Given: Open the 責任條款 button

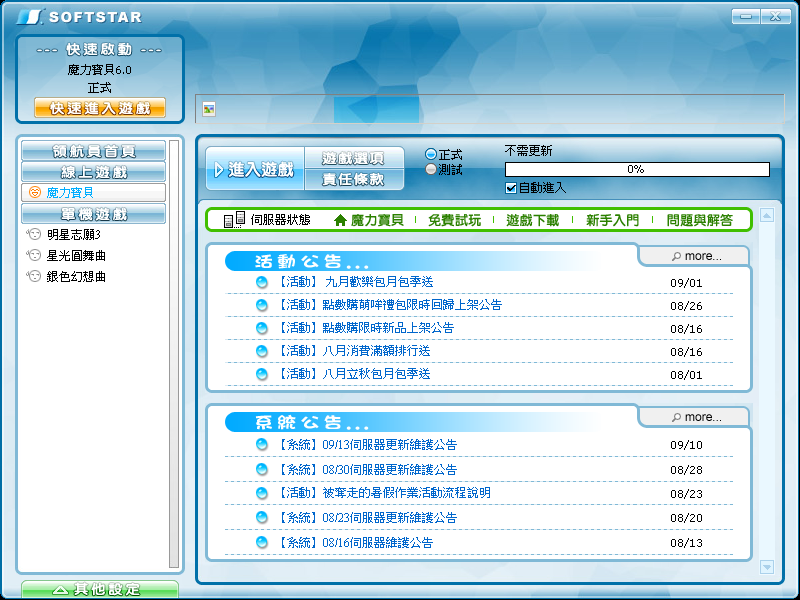Looking at the screenshot, I should pos(354,180).
